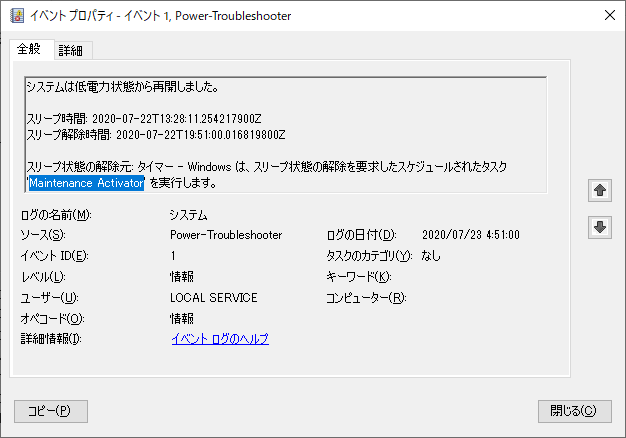Click the レベル field value 情報

(182, 277)
